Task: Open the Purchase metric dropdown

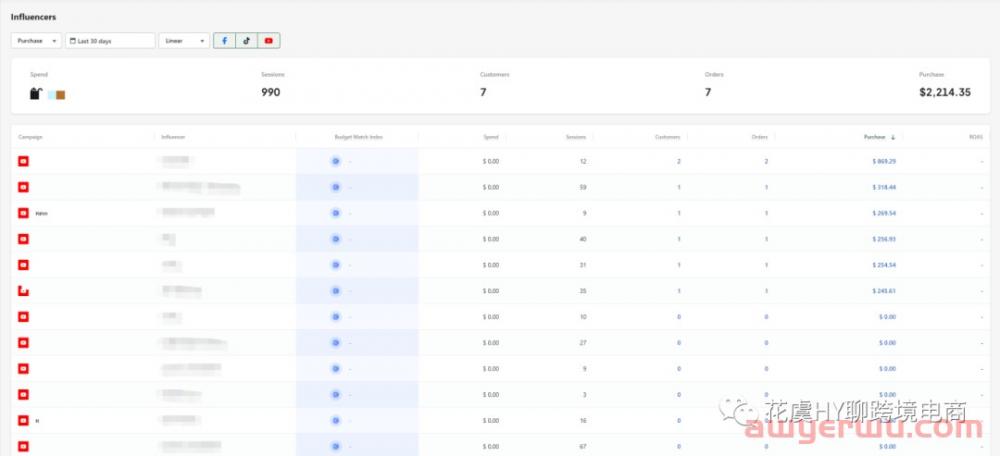Action: coord(36,41)
